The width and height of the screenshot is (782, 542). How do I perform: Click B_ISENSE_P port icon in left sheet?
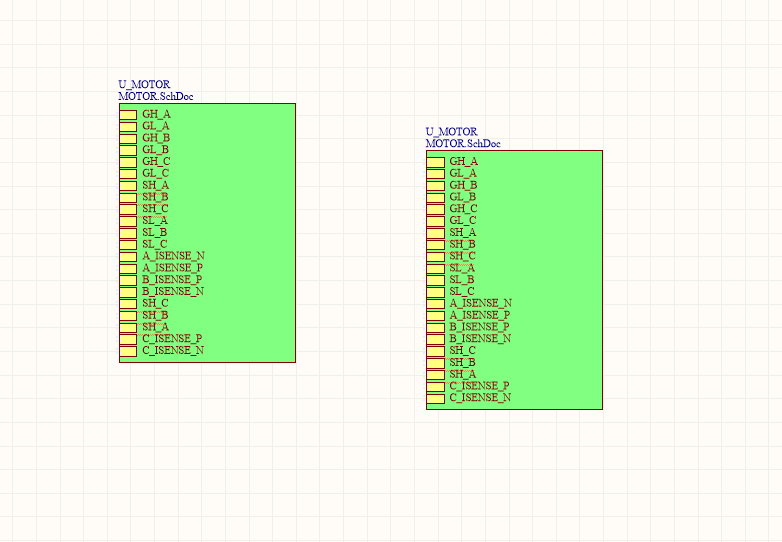coord(128,280)
